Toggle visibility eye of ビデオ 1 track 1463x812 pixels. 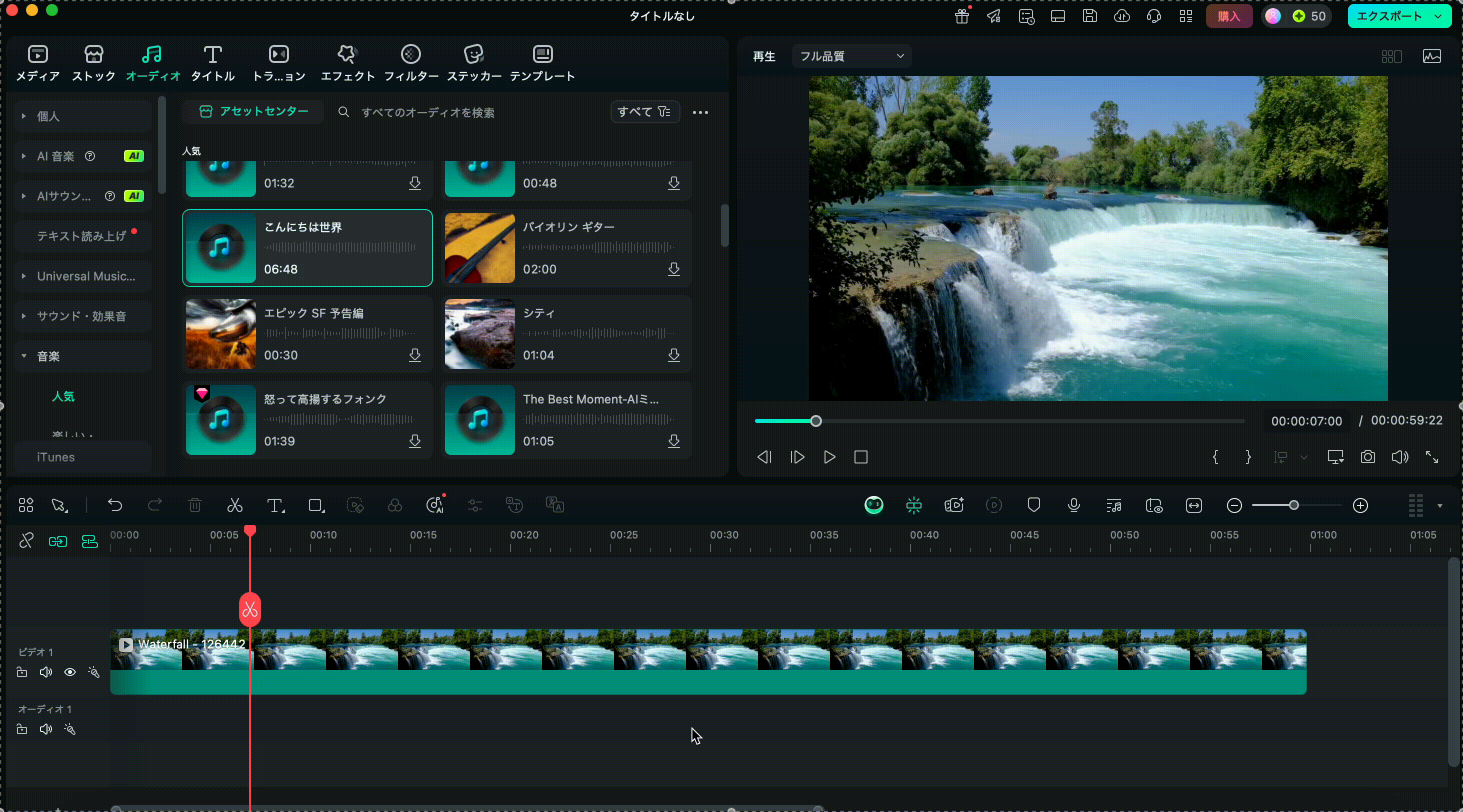[70, 672]
